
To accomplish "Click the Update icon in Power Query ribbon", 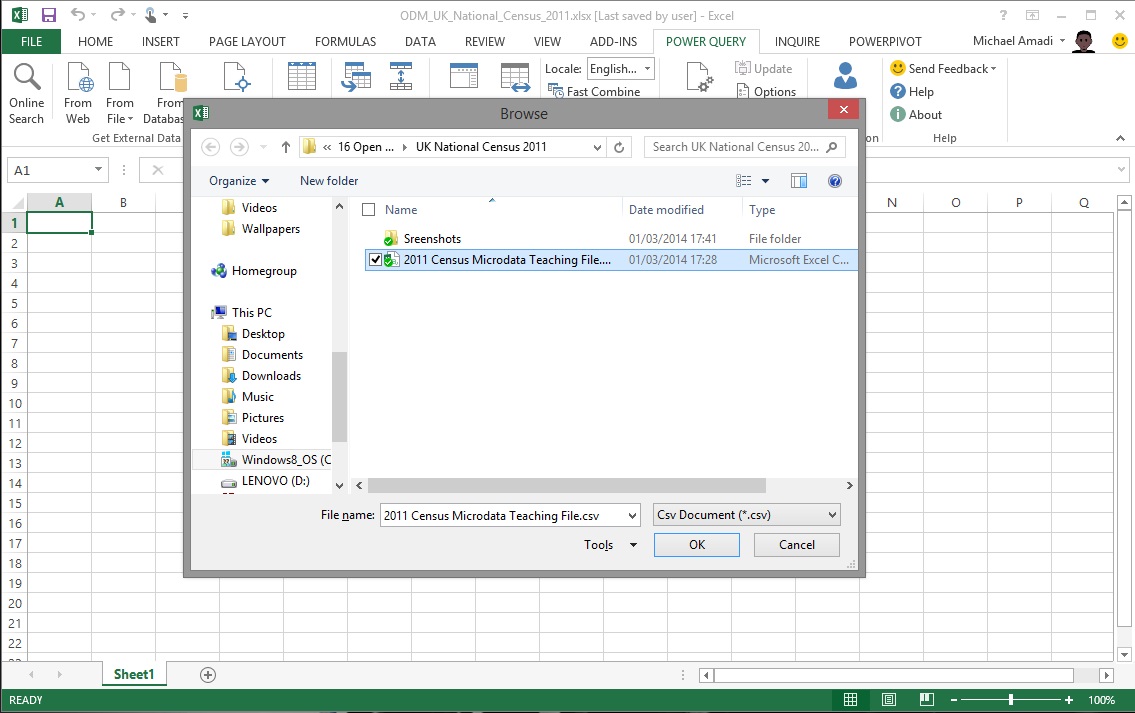I will (x=742, y=68).
